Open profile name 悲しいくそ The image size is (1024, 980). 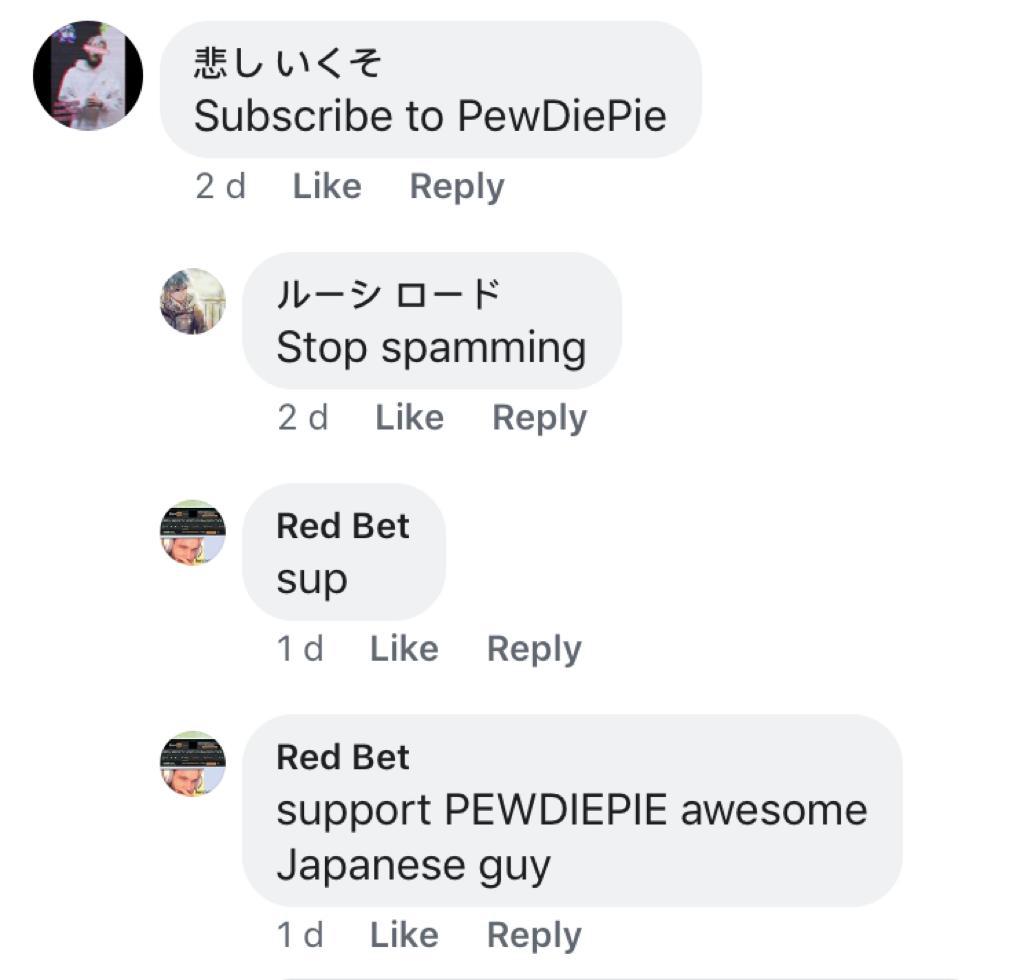[287, 63]
